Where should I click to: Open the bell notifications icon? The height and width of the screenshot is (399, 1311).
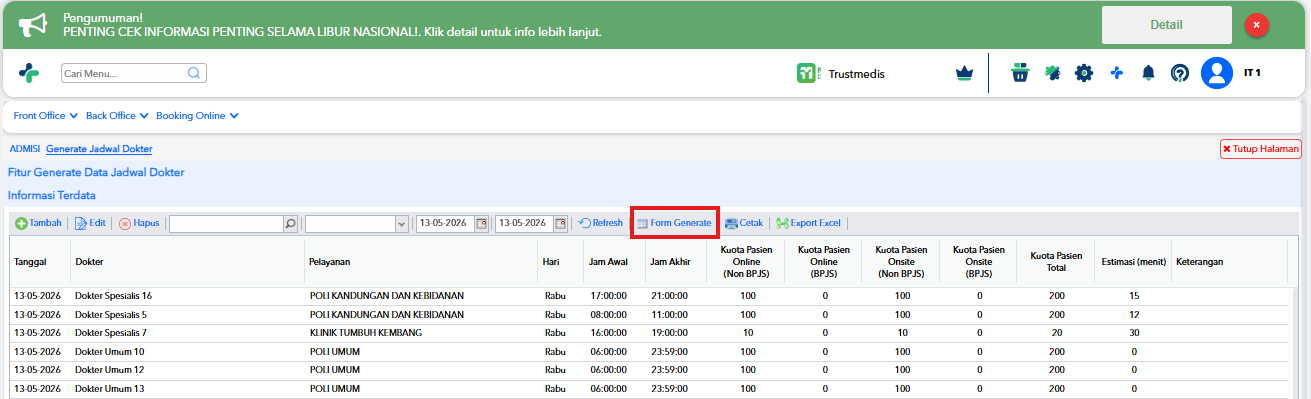tap(1149, 73)
